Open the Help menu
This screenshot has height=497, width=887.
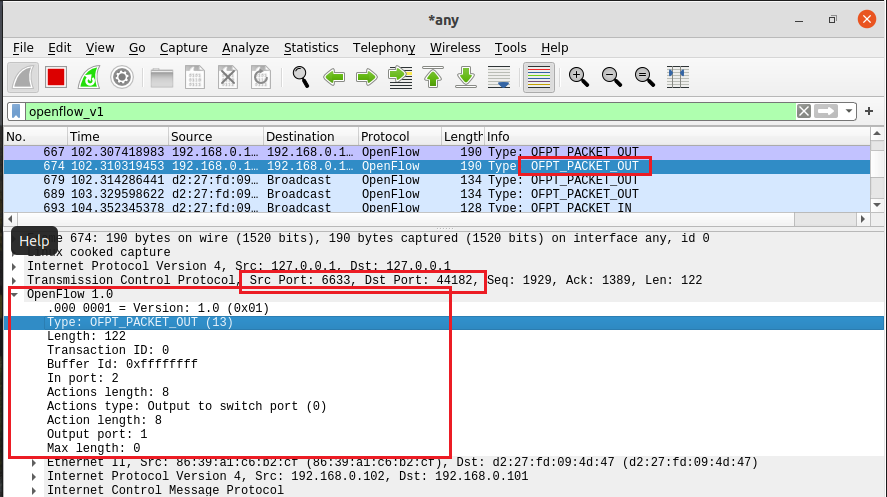pos(554,48)
